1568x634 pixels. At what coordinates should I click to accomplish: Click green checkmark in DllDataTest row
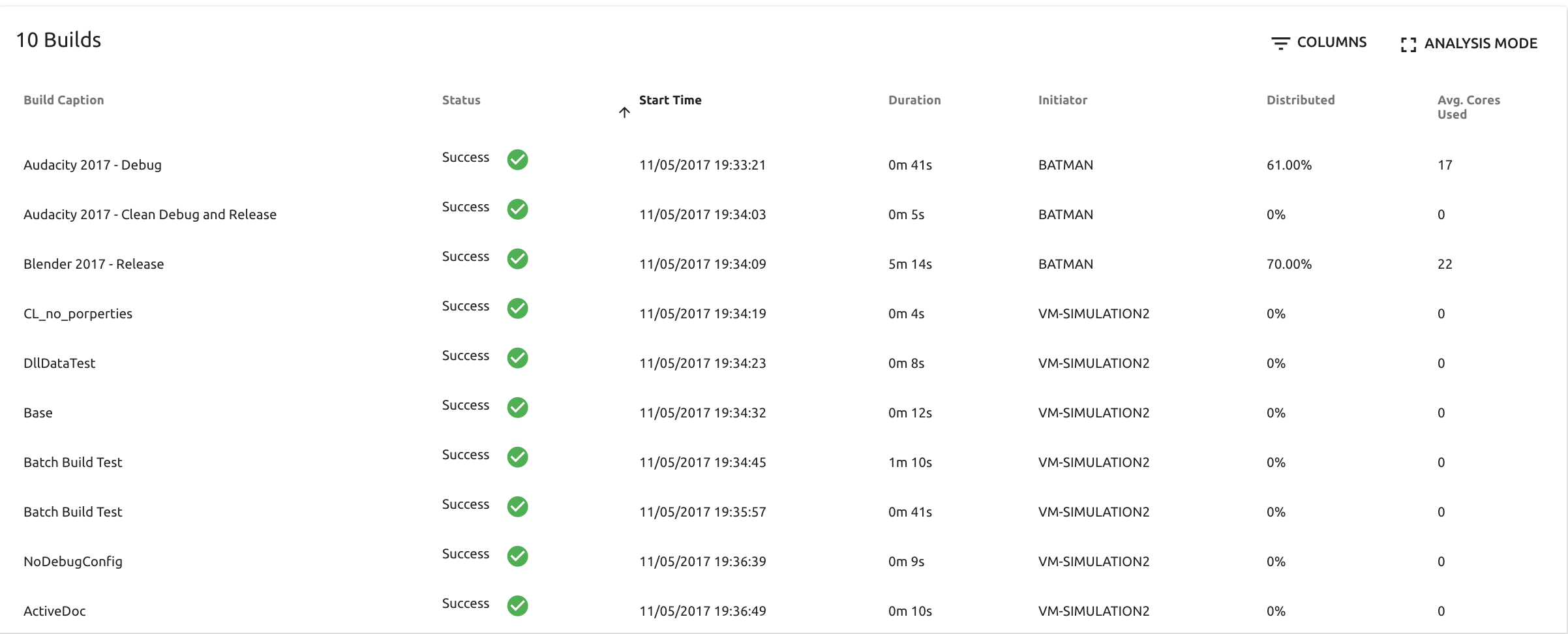517,357
